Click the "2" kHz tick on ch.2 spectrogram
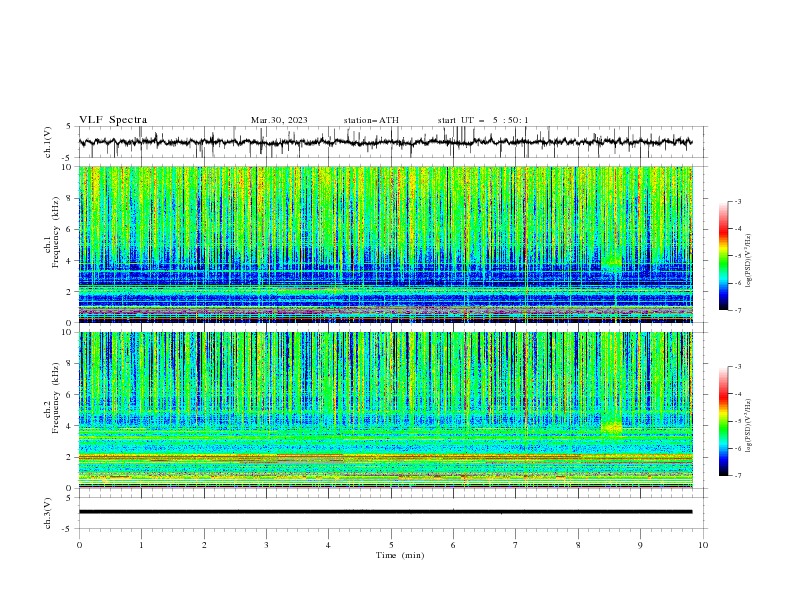792x612 pixels. [70, 457]
